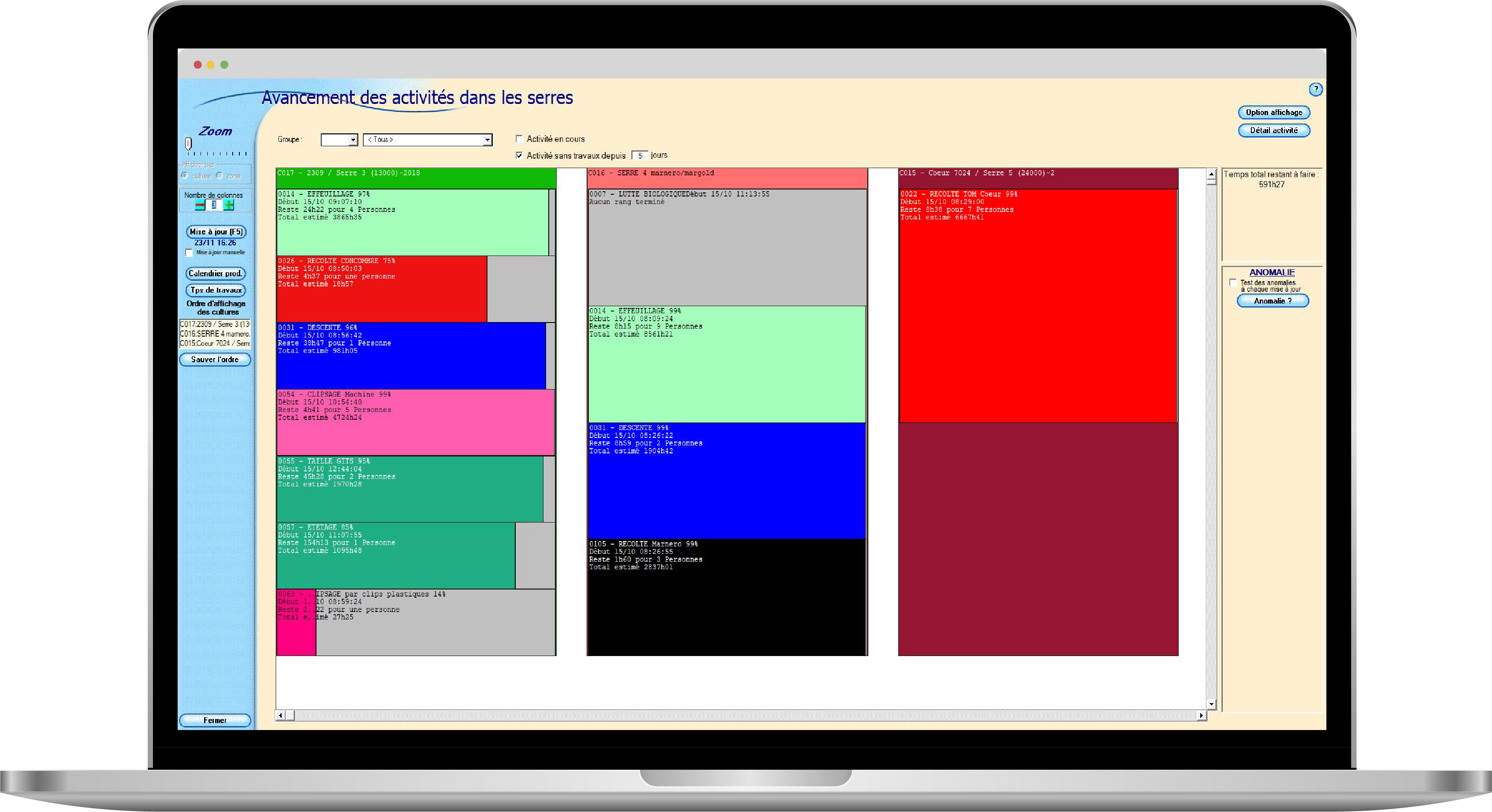Toggle 'Mise à jour manuelle' checkbox
This screenshot has height=812, width=1492.
[x=189, y=252]
